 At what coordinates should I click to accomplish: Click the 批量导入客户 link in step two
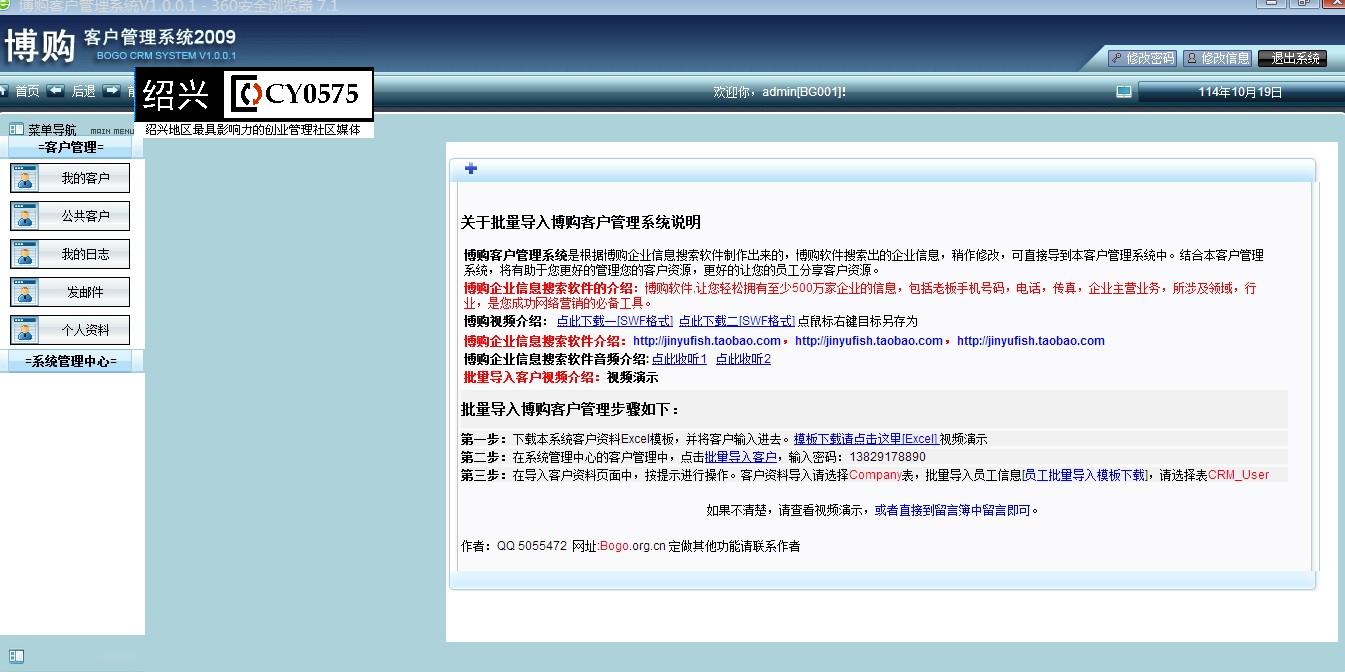coord(740,457)
